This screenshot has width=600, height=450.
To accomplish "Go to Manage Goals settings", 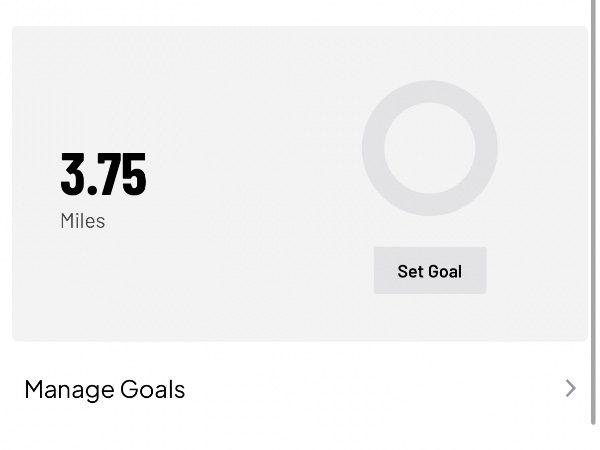I will point(300,389).
